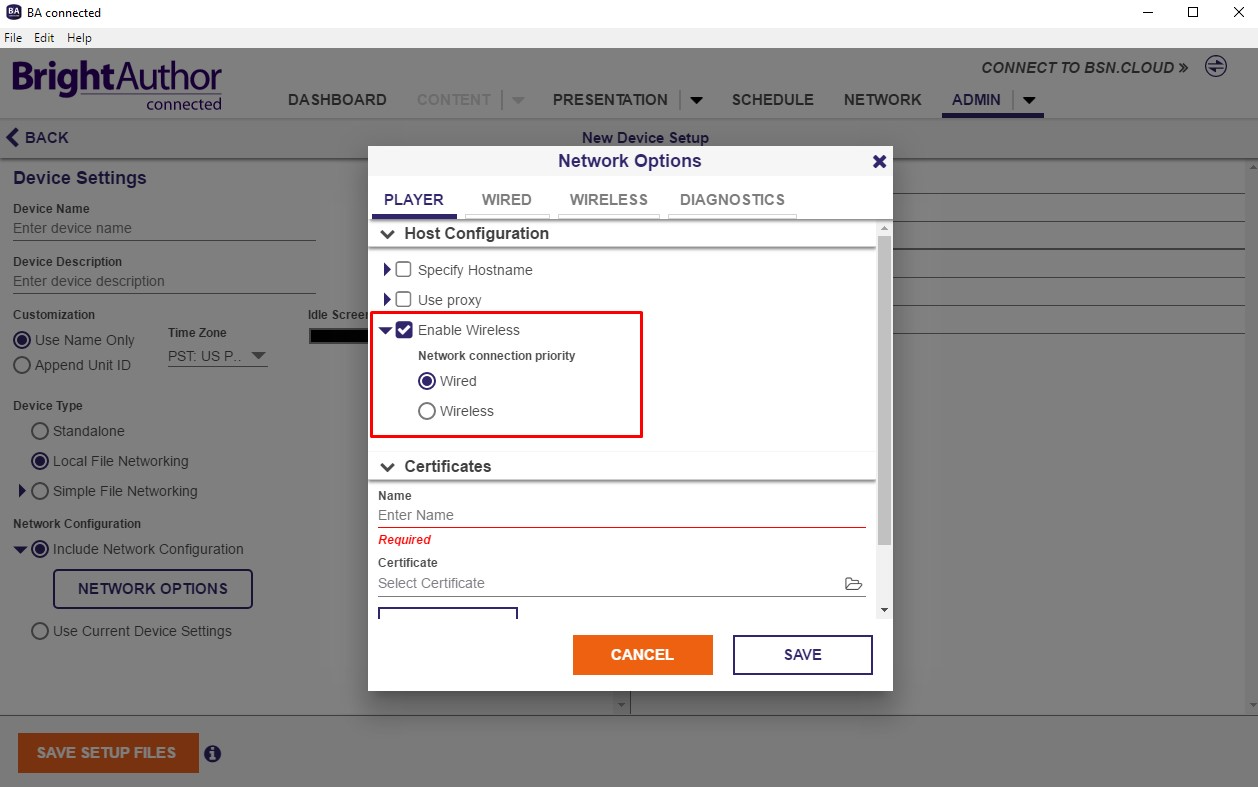This screenshot has height=787, width=1258.
Task: Click the BrightAuthor connected logo
Action: tap(117, 85)
